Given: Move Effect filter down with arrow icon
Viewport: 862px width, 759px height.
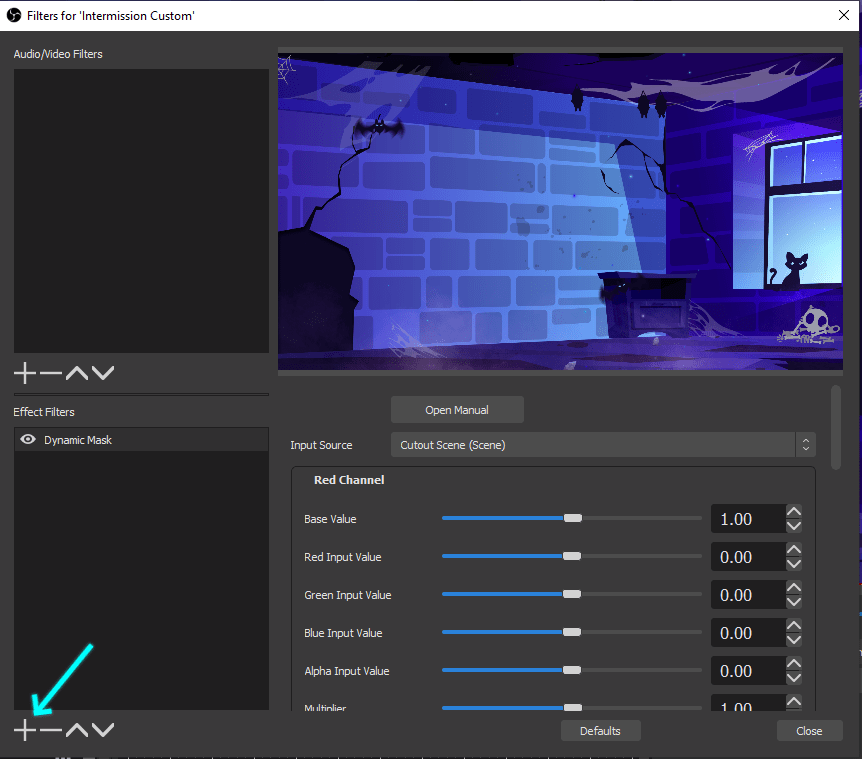Looking at the screenshot, I should pos(103,730).
